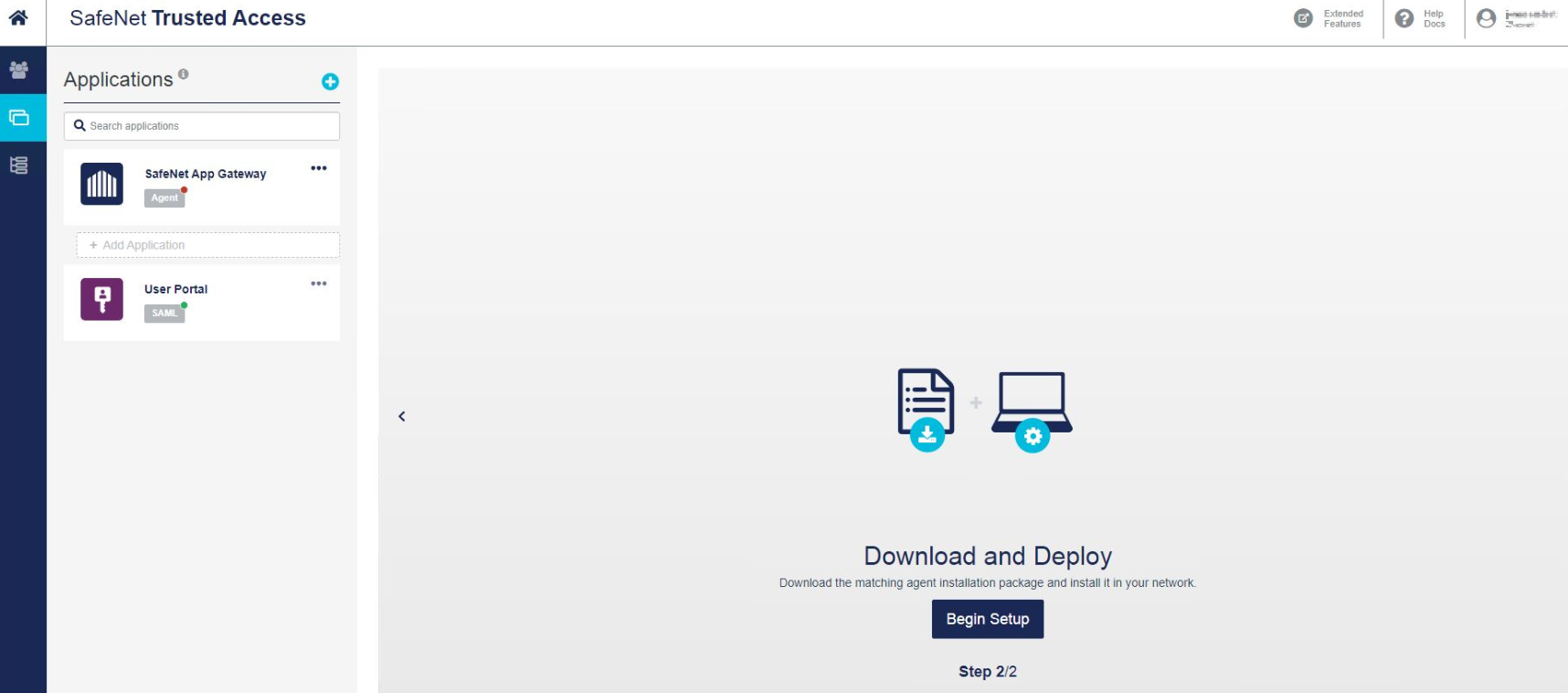The height and width of the screenshot is (693, 1568).
Task: Open the Extended Features icon
Action: [1303, 18]
